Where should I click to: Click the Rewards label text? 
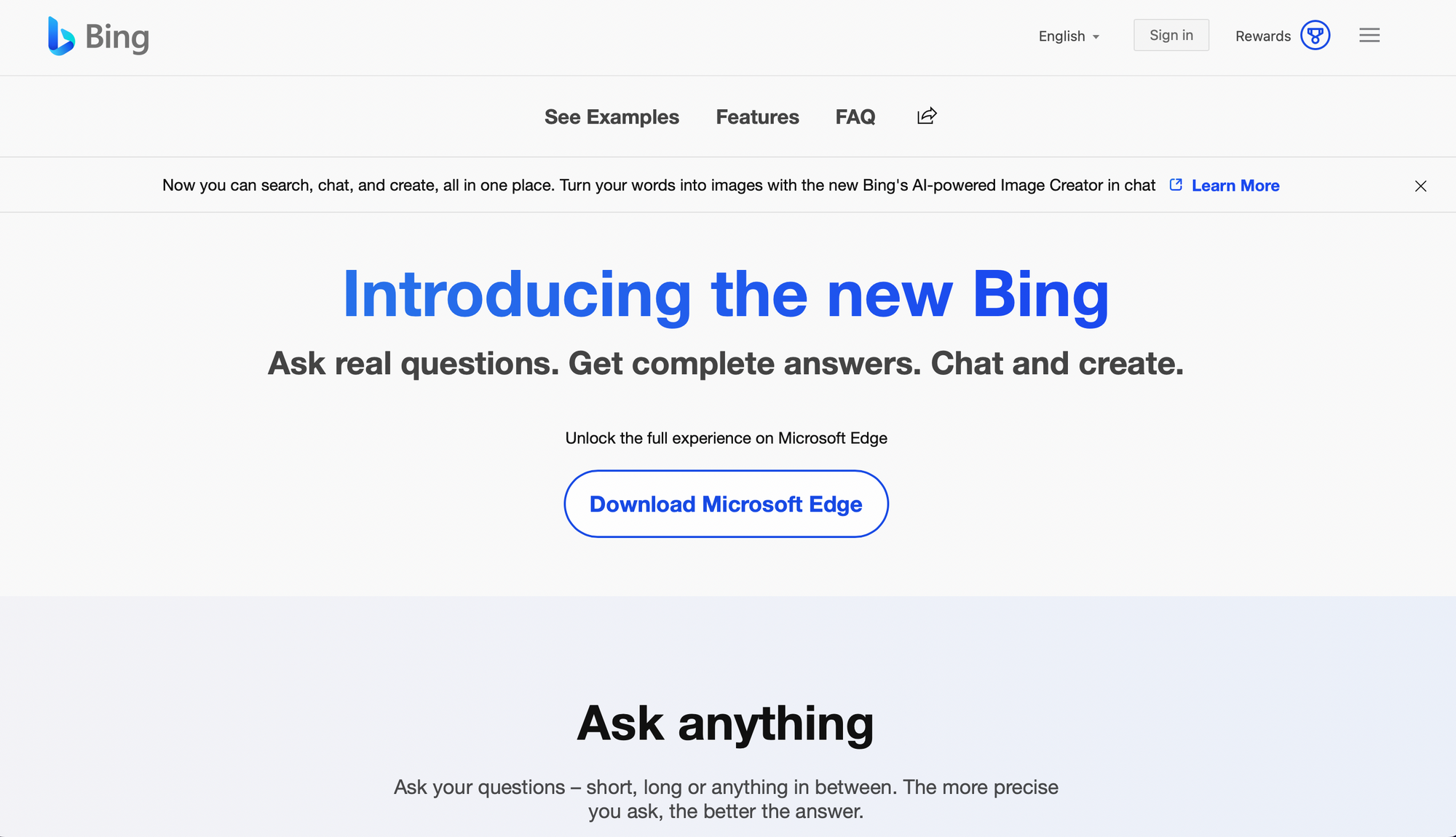[x=1263, y=36]
